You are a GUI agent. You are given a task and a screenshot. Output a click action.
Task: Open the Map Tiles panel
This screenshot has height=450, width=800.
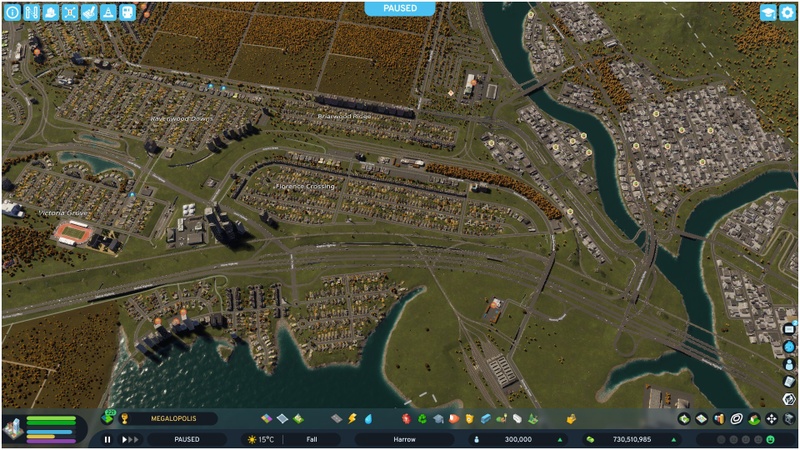point(702,419)
